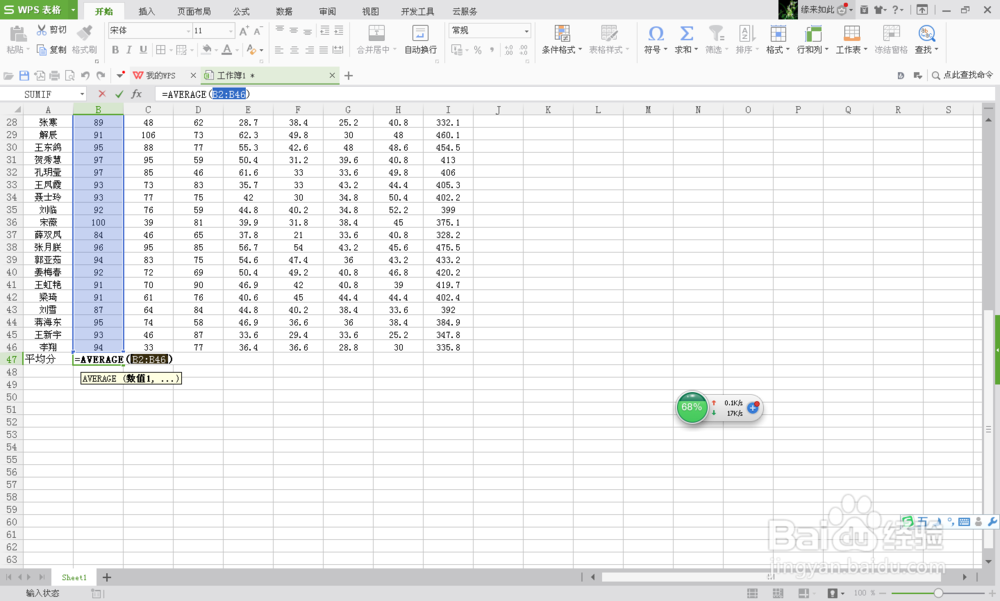Image resolution: width=1000 pixels, height=601 pixels.
Task: Add a new sheet with plus button
Action: pos(107,577)
